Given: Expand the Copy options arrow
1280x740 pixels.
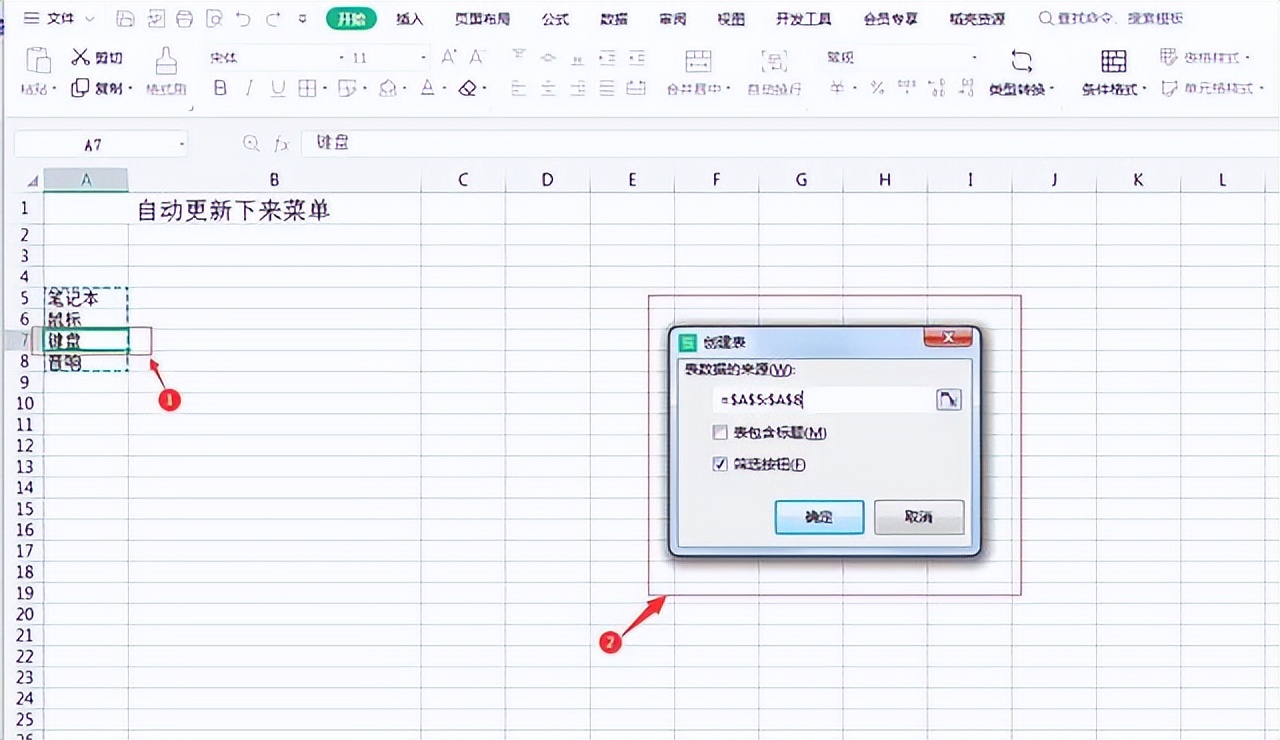Looking at the screenshot, I should (x=132, y=89).
